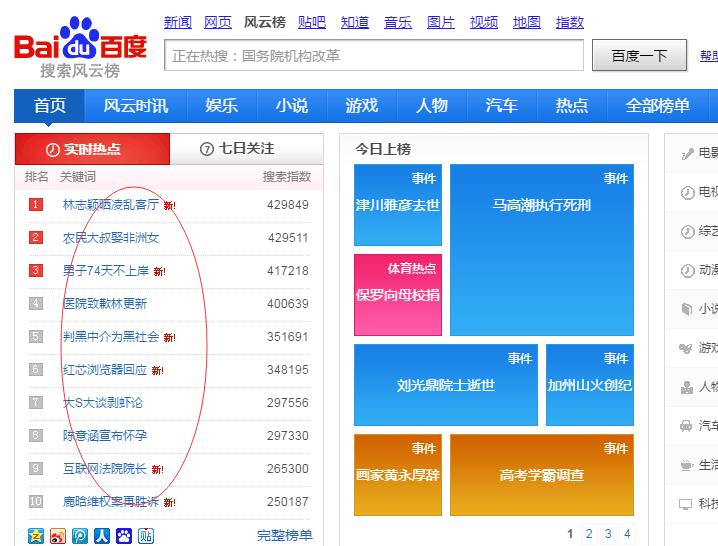Open keyword 医院致歉林更新

point(105,304)
